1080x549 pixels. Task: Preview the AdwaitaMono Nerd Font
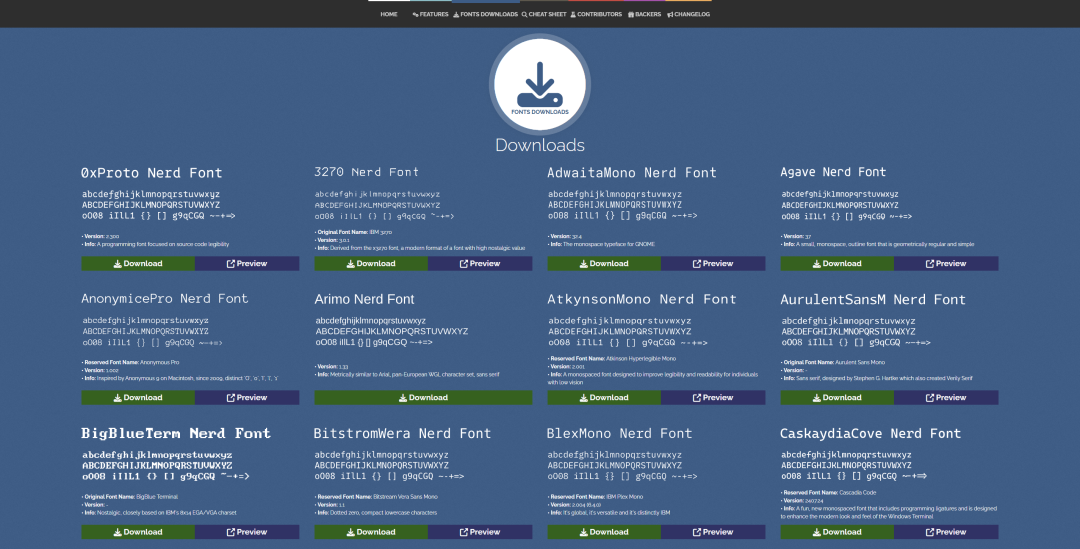[x=713, y=264]
